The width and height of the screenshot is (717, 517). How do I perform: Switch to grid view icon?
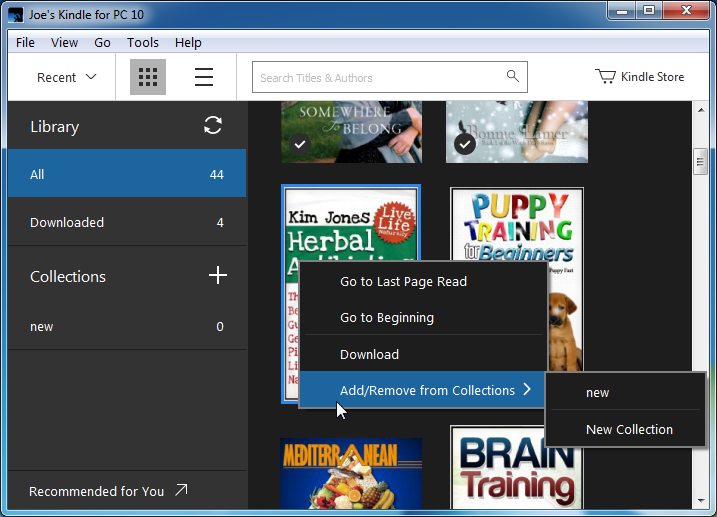pyautogui.click(x=148, y=77)
